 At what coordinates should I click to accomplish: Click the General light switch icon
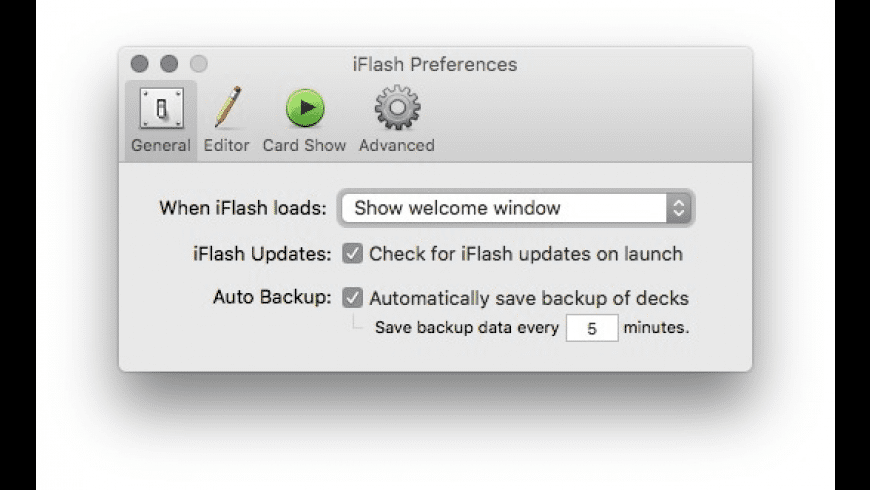tap(160, 108)
